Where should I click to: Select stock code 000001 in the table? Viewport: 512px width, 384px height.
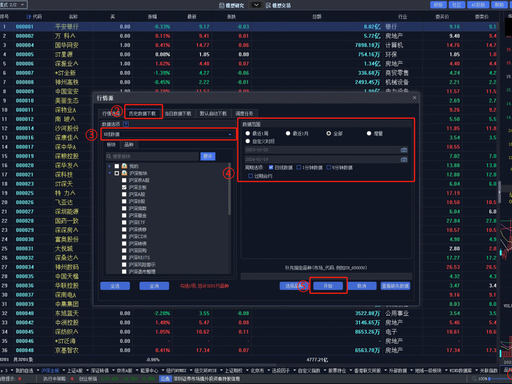[x=25, y=27]
